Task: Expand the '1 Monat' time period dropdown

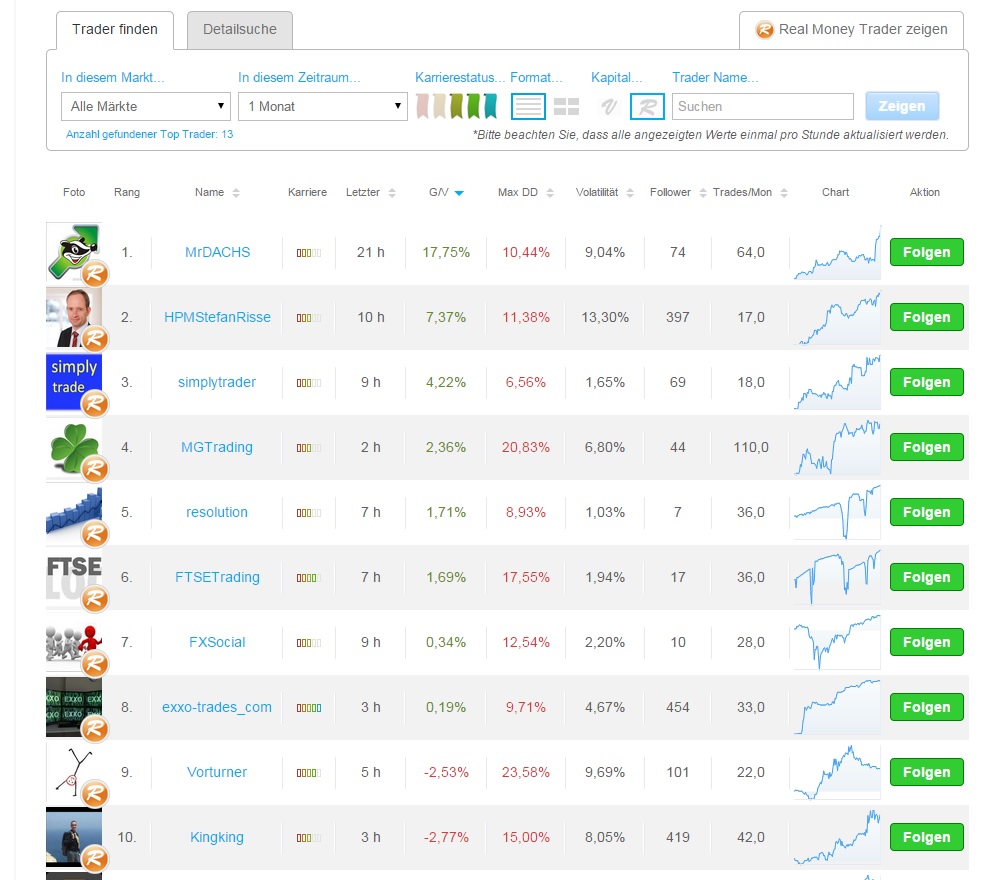Action: [x=323, y=106]
